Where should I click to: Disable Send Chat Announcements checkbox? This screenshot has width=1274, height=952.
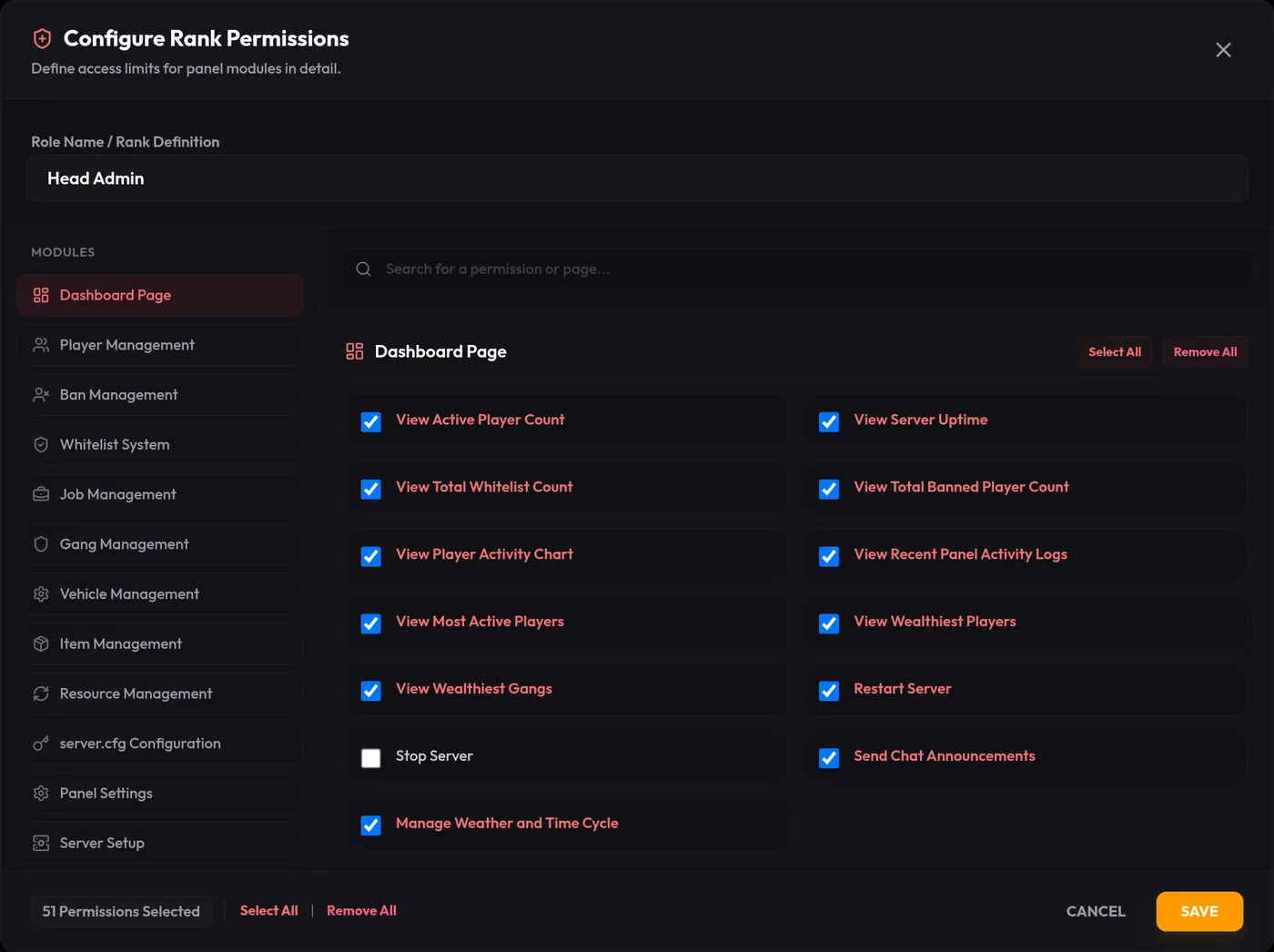click(x=829, y=758)
